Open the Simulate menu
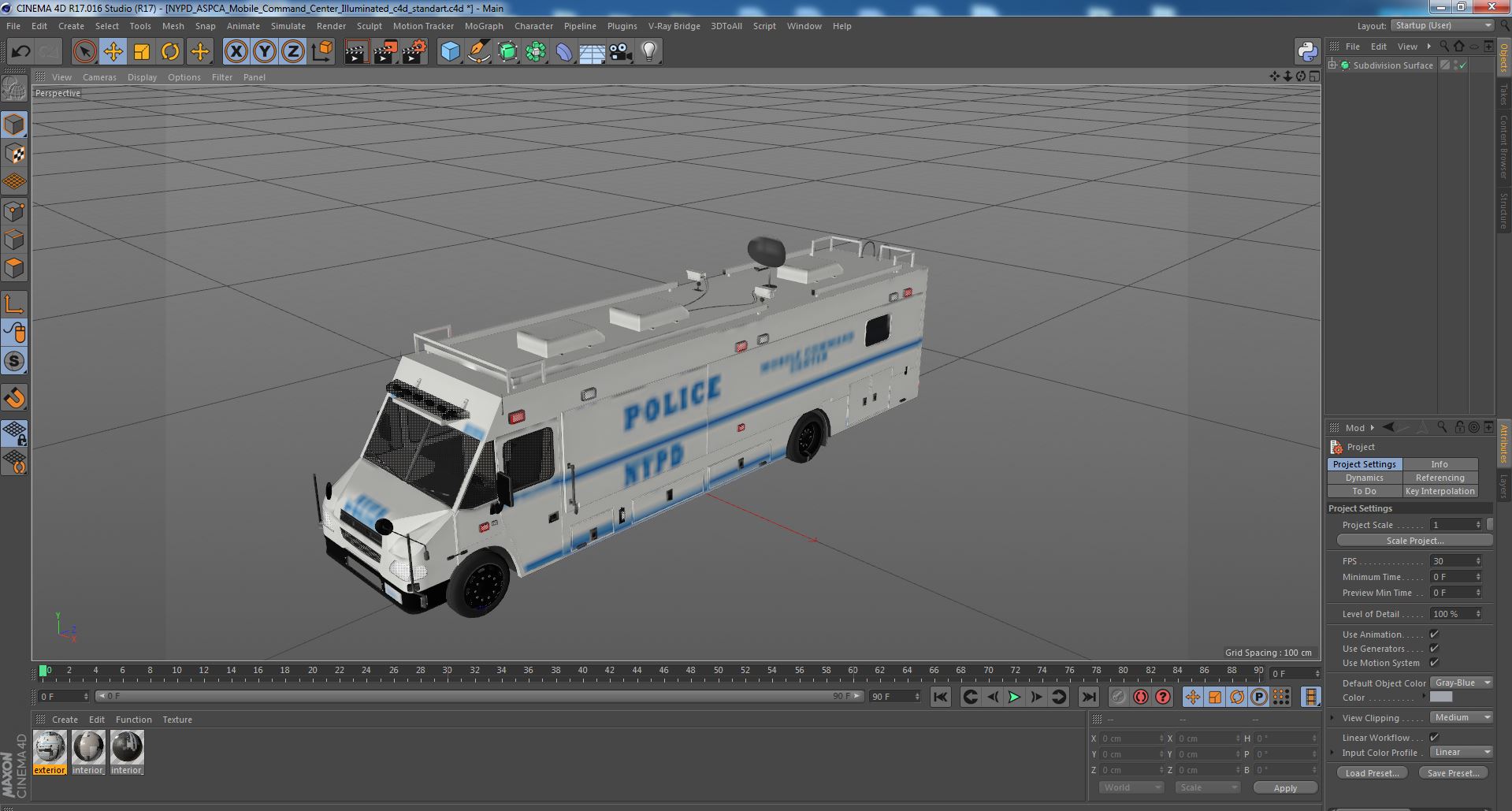 click(x=288, y=26)
